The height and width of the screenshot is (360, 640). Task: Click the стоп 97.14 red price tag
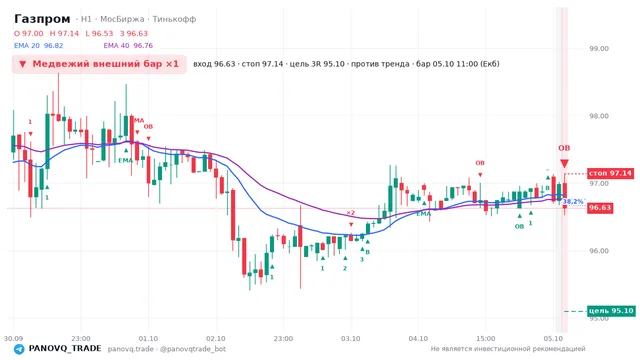click(x=610, y=173)
